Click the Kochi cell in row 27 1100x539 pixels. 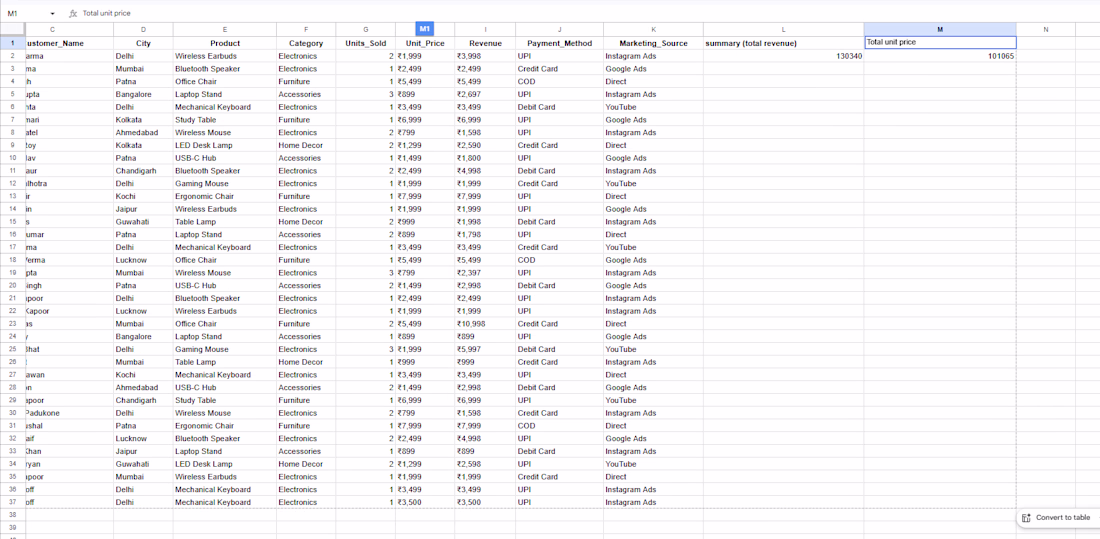click(x=143, y=375)
